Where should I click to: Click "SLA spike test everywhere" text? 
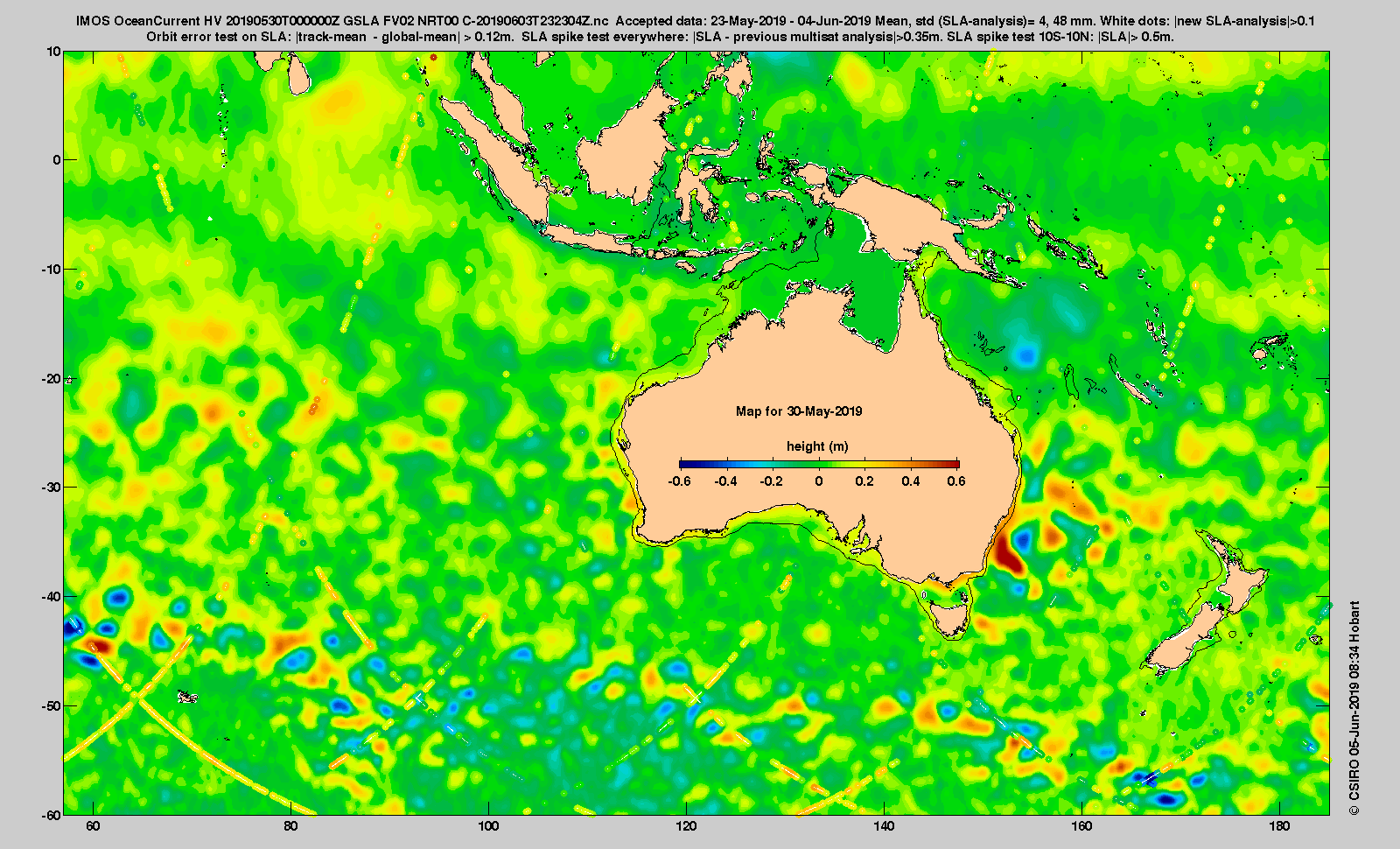coord(605,37)
